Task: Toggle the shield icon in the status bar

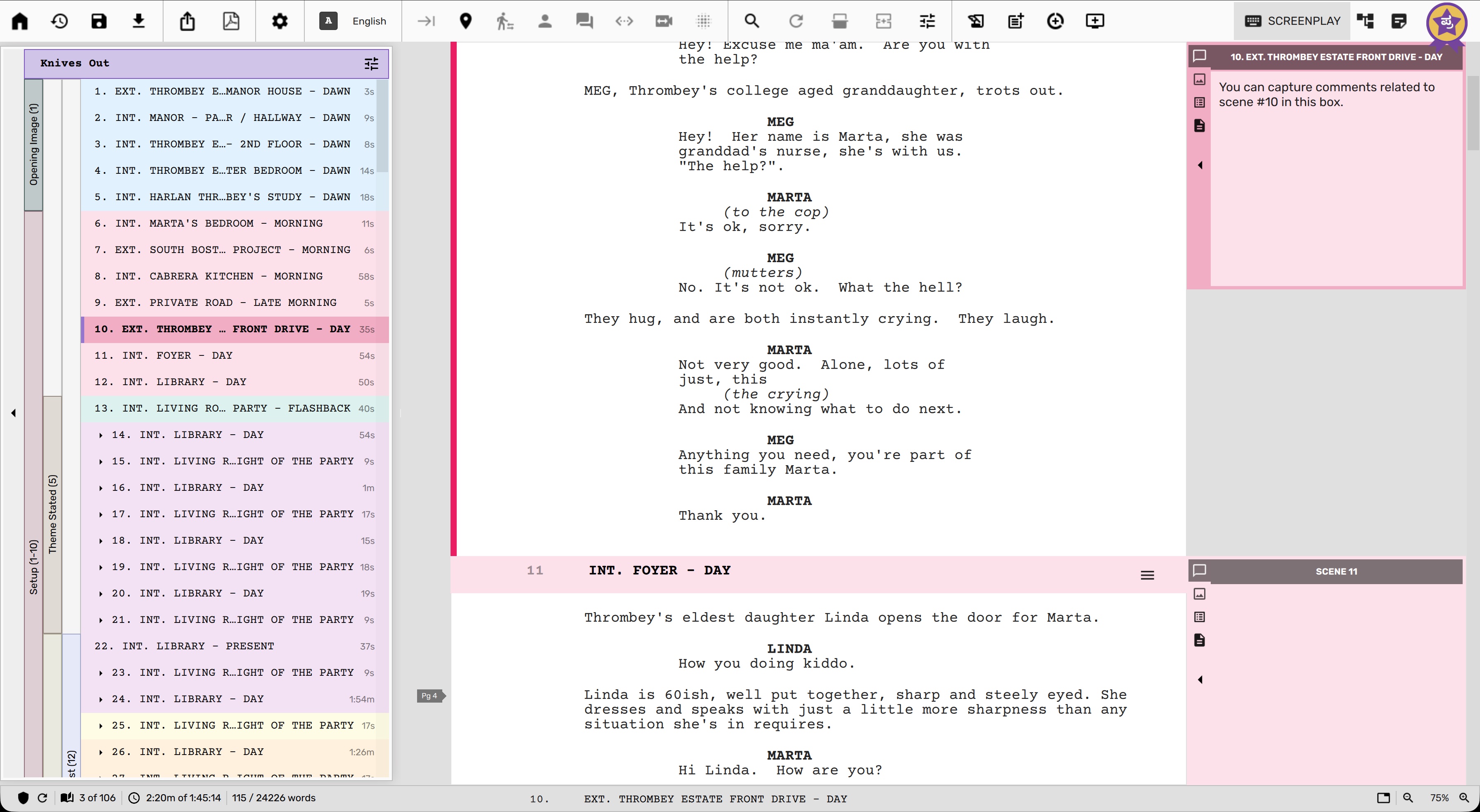Action: tap(23, 798)
